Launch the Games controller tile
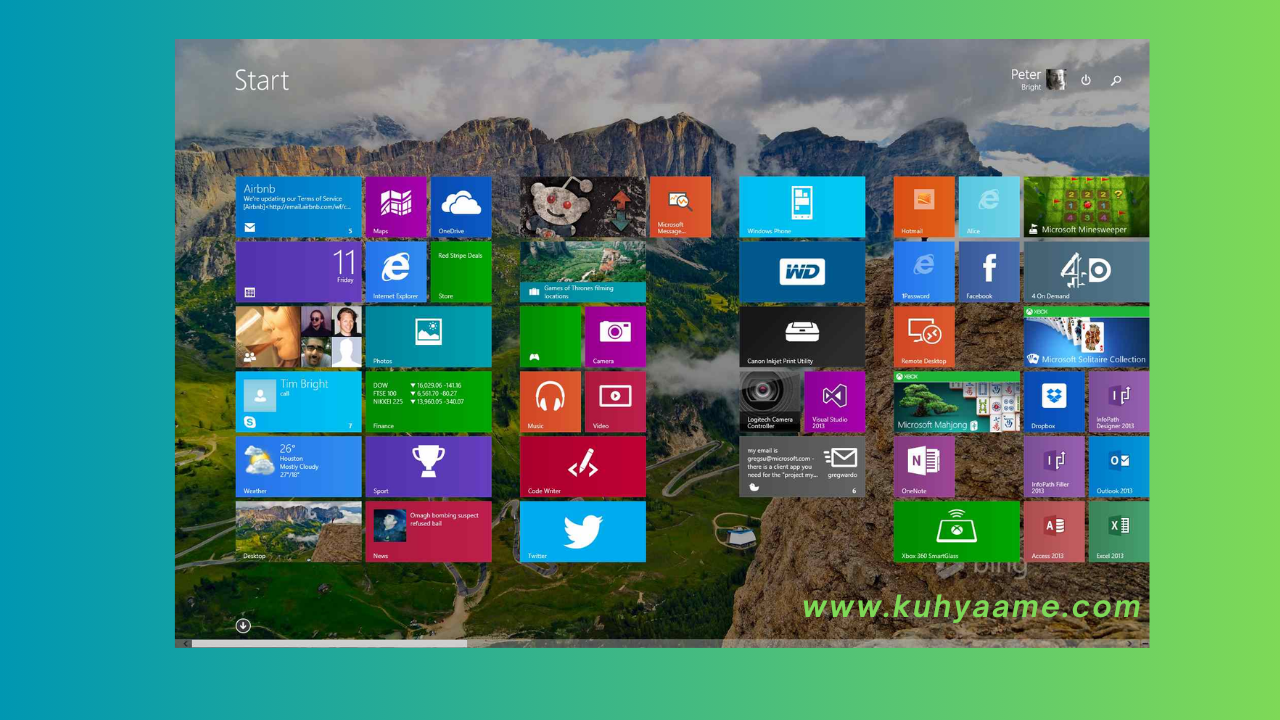Viewport: 1280px width, 720px height. point(550,337)
